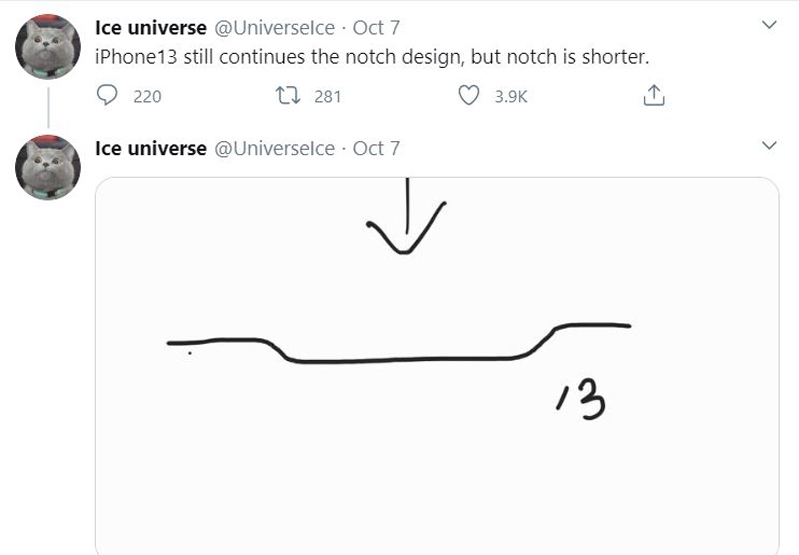
Task: Open the first tweet's cat avatar profile
Action: [x=49, y=46]
